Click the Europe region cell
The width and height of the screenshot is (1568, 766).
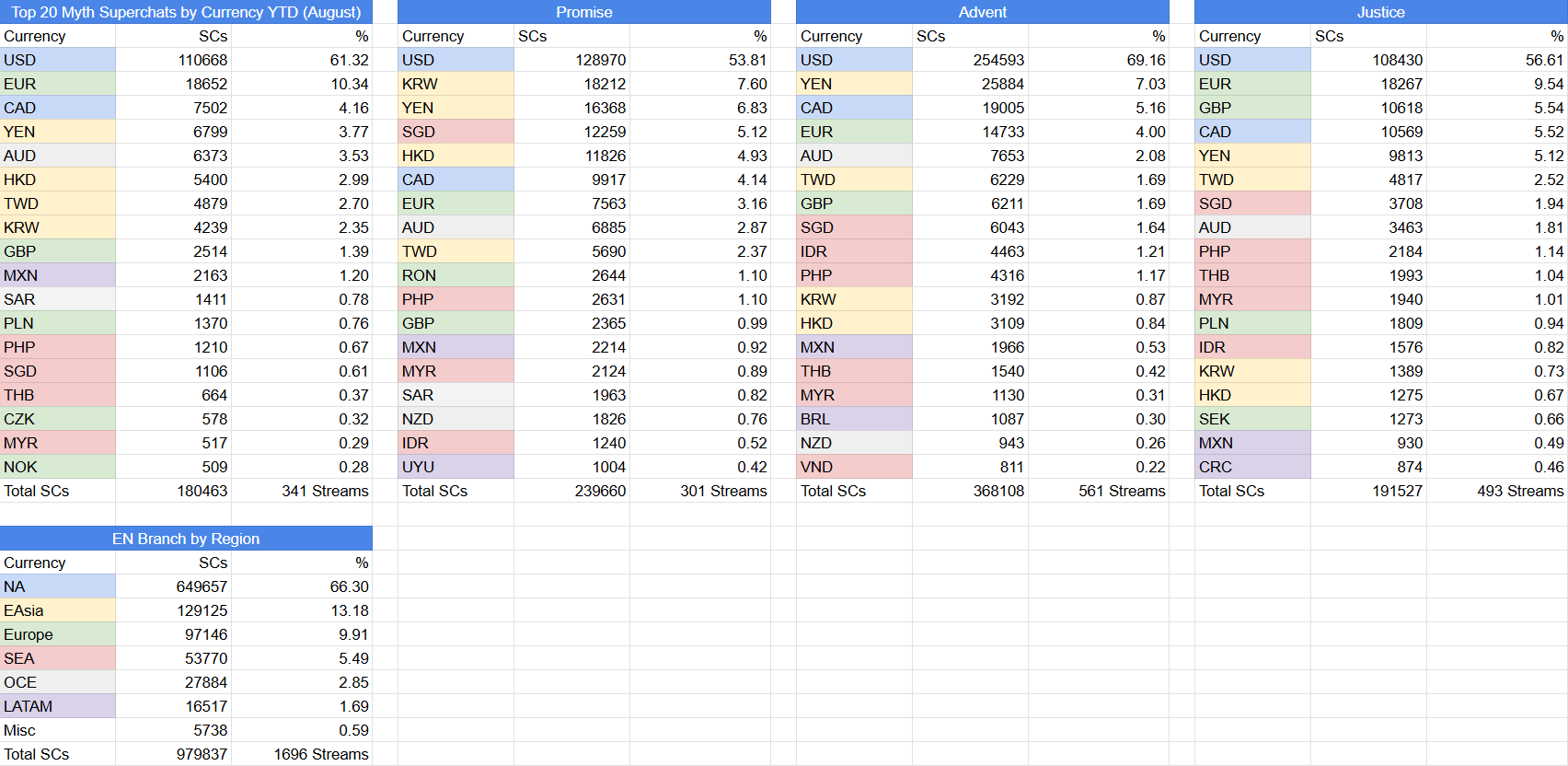[x=58, y=634]
